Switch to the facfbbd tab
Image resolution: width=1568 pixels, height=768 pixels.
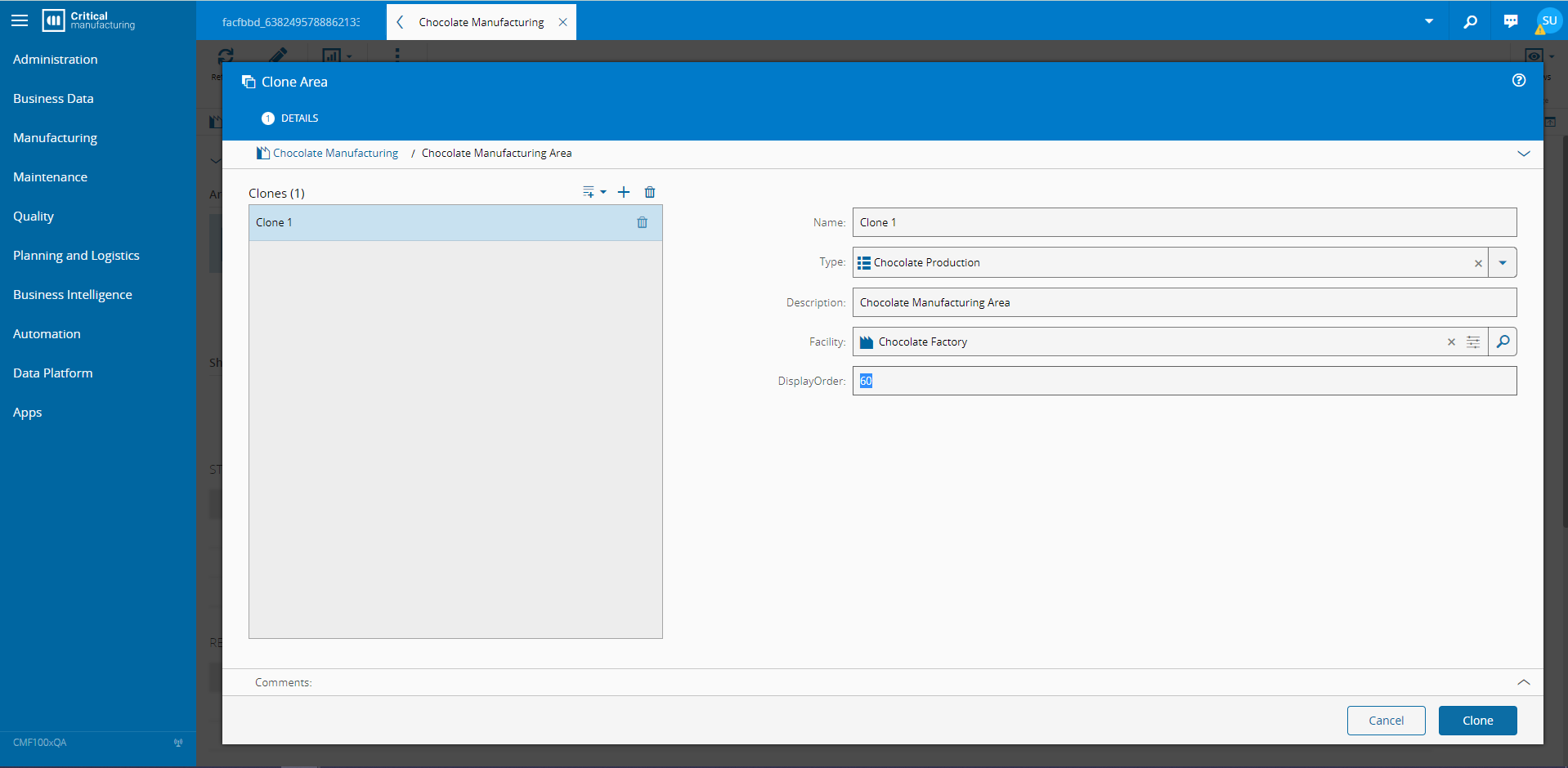(x=290, y=22)
